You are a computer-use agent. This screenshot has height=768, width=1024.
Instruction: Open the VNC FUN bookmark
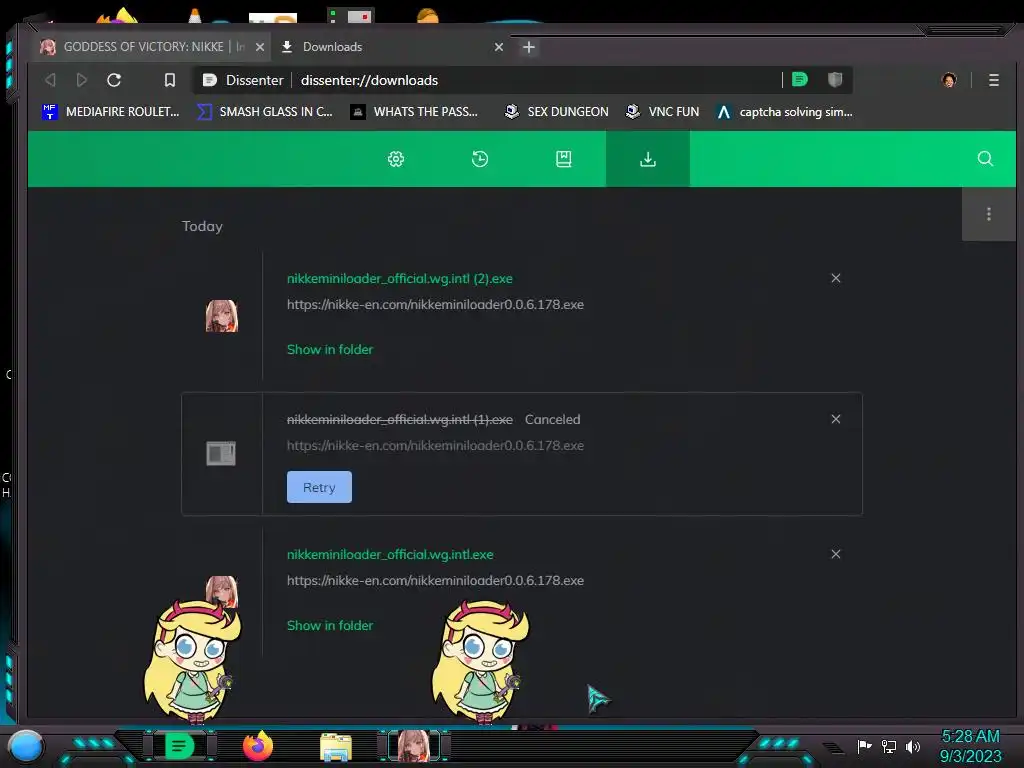pos(662,112)
